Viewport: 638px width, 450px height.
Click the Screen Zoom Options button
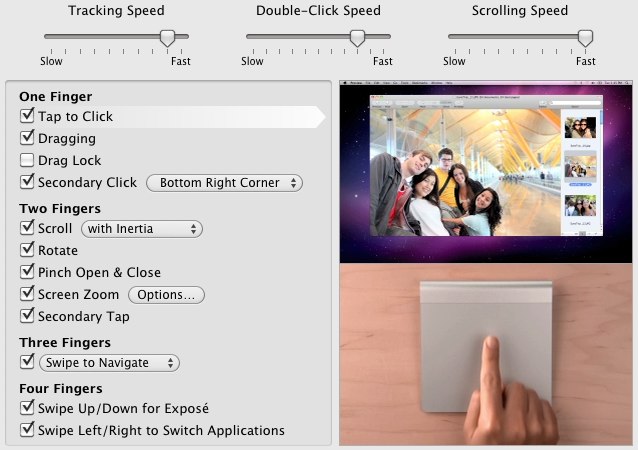click(x=166, y=295)
